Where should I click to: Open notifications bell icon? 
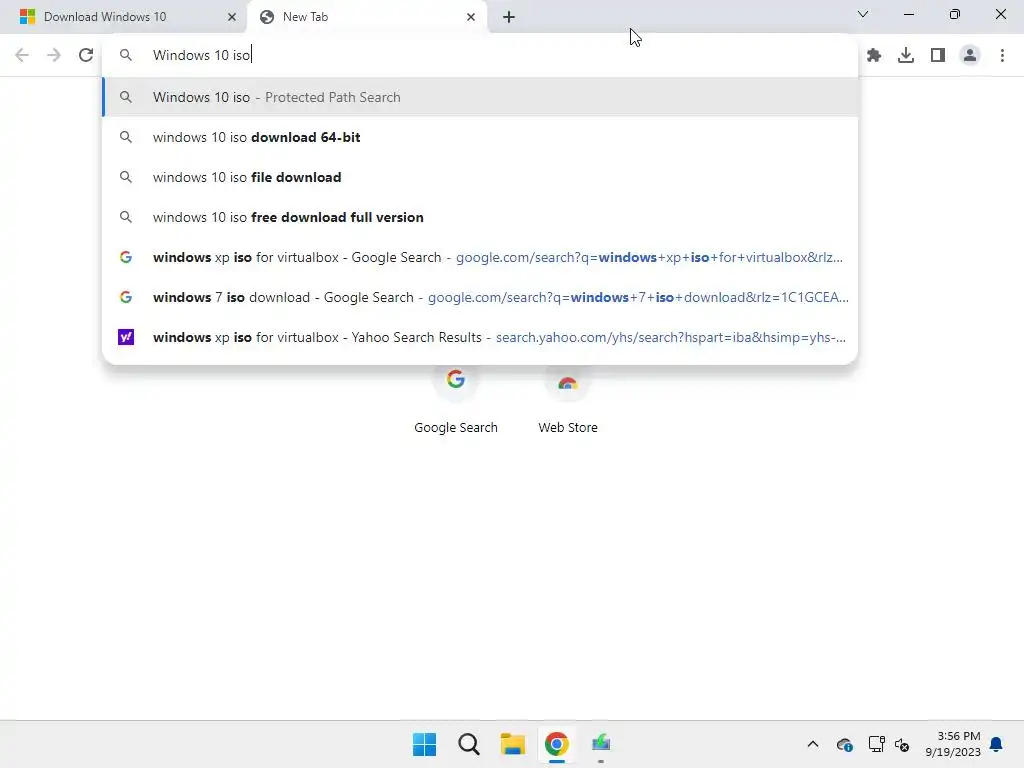(x=997, y=744)
